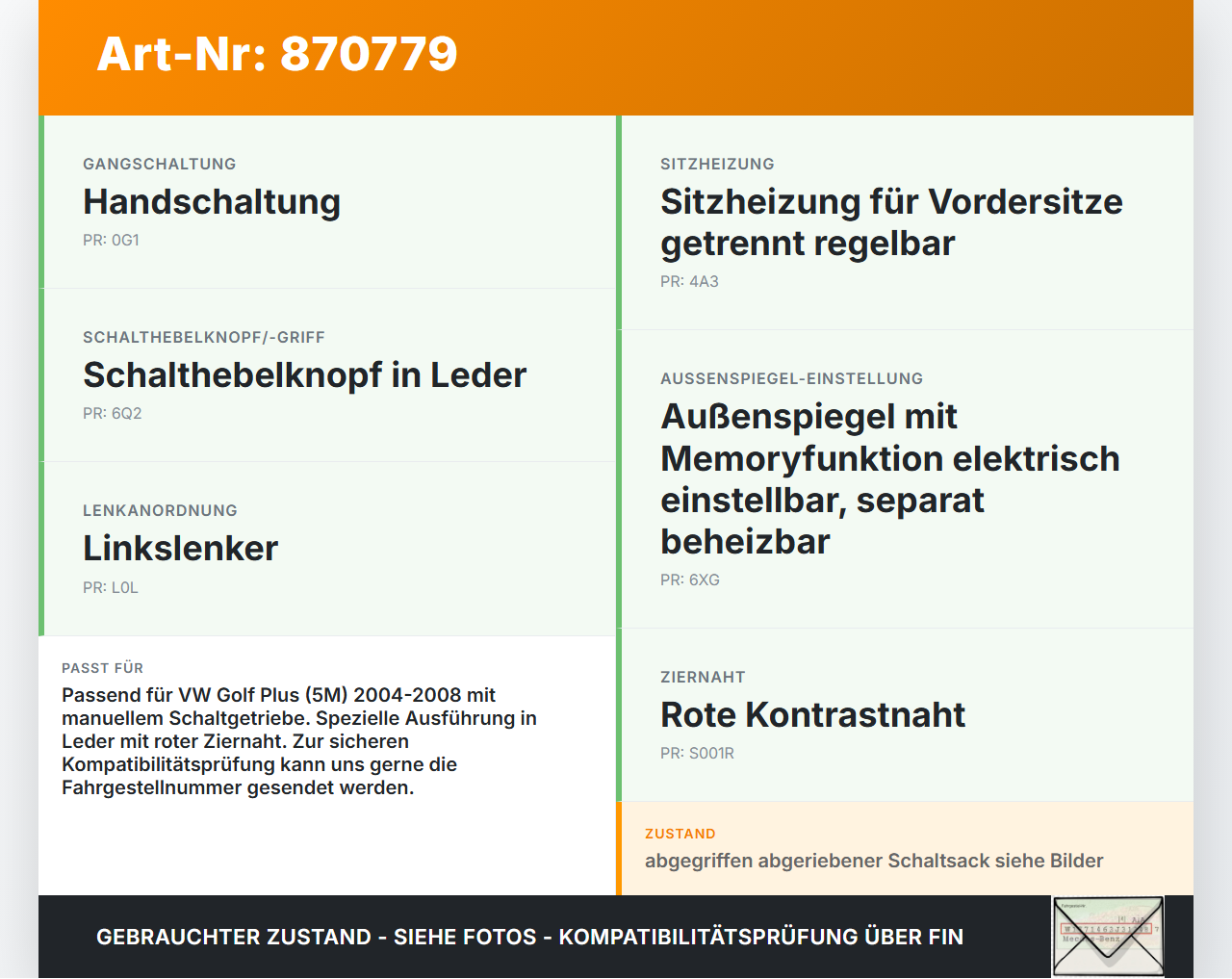The height and width of the screenshot is (979, 1232).
Task: Select the Handschaltung title
Action: click(212, 202)
